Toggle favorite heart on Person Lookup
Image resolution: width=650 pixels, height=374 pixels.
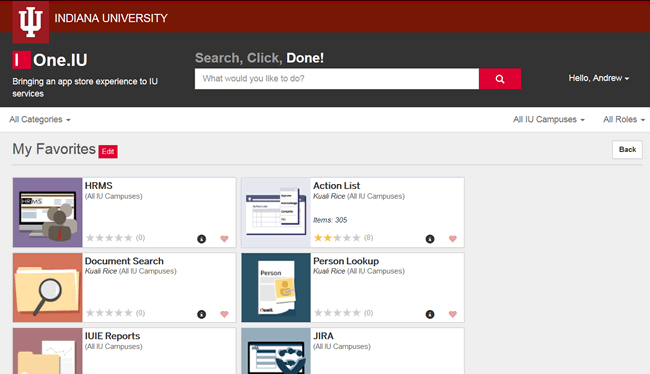point(453,314)
